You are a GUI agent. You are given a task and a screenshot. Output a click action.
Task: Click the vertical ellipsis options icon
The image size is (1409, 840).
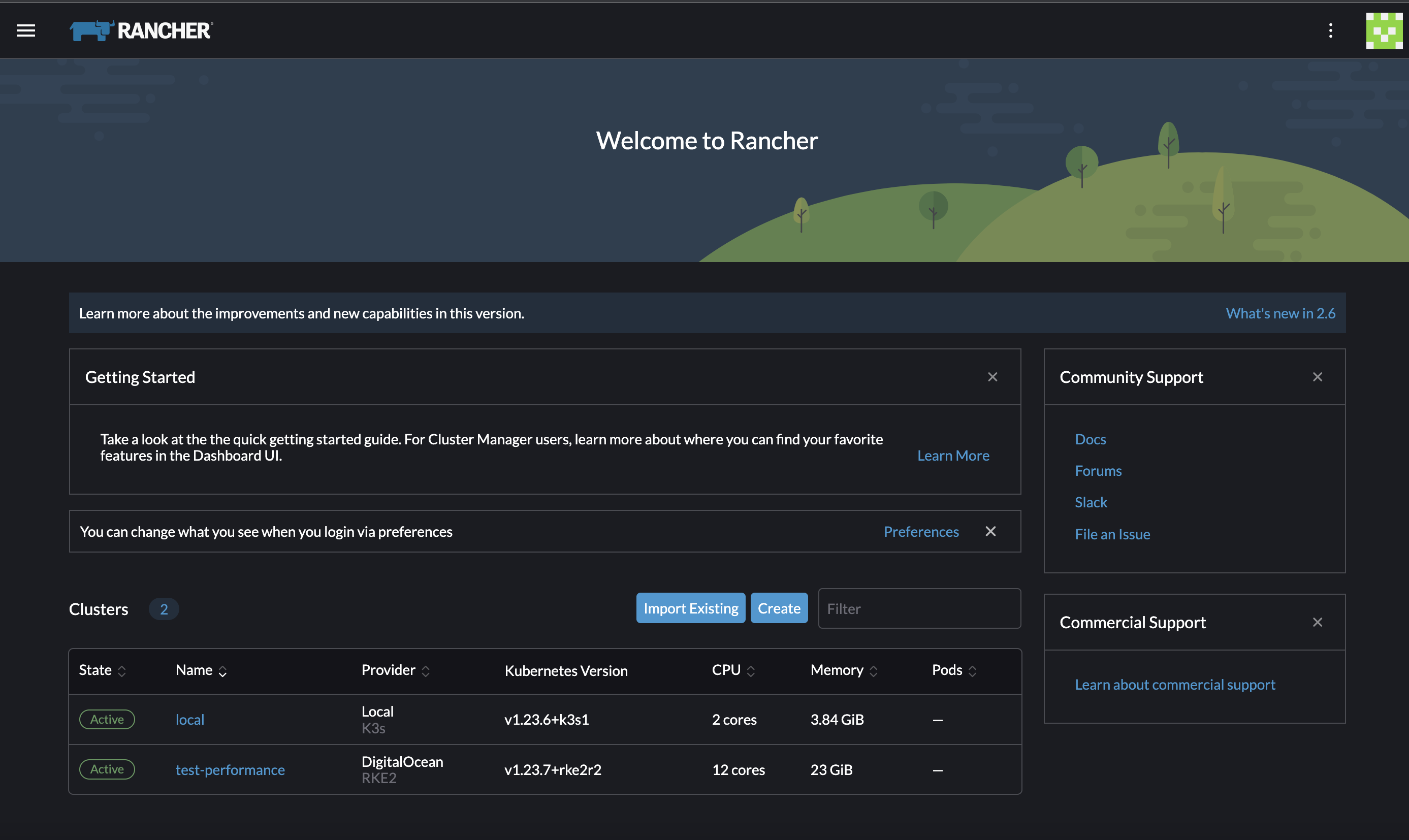click(1331, 30)
